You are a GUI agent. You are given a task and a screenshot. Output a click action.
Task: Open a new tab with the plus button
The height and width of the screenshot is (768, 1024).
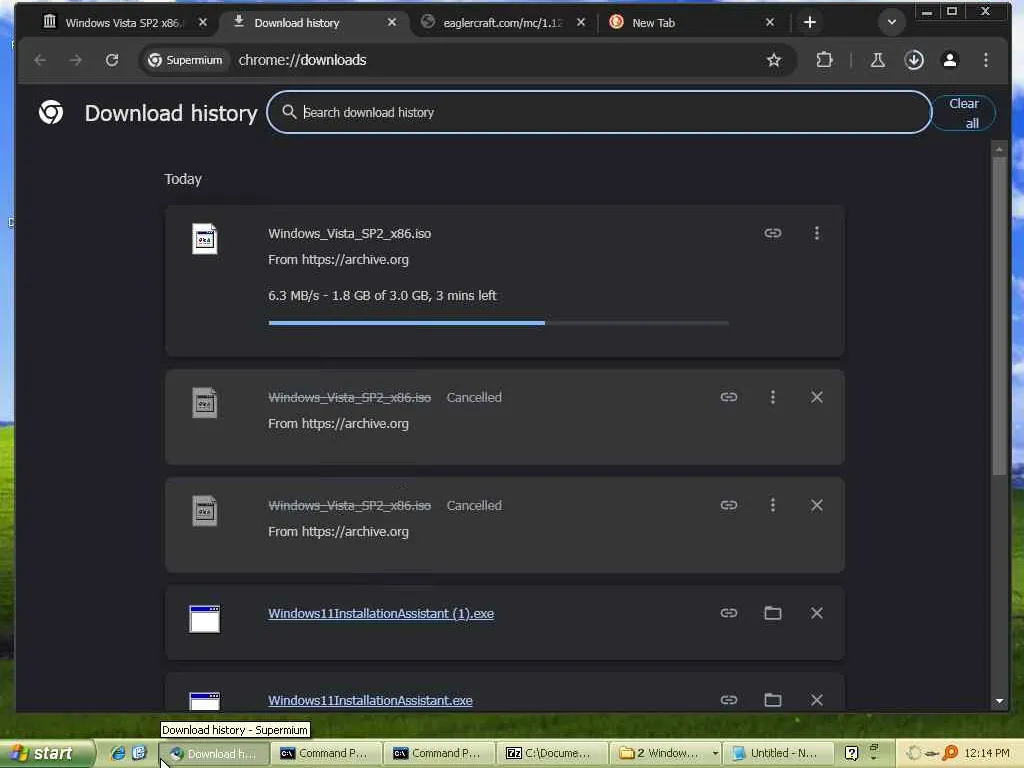(x=809, y=22)
